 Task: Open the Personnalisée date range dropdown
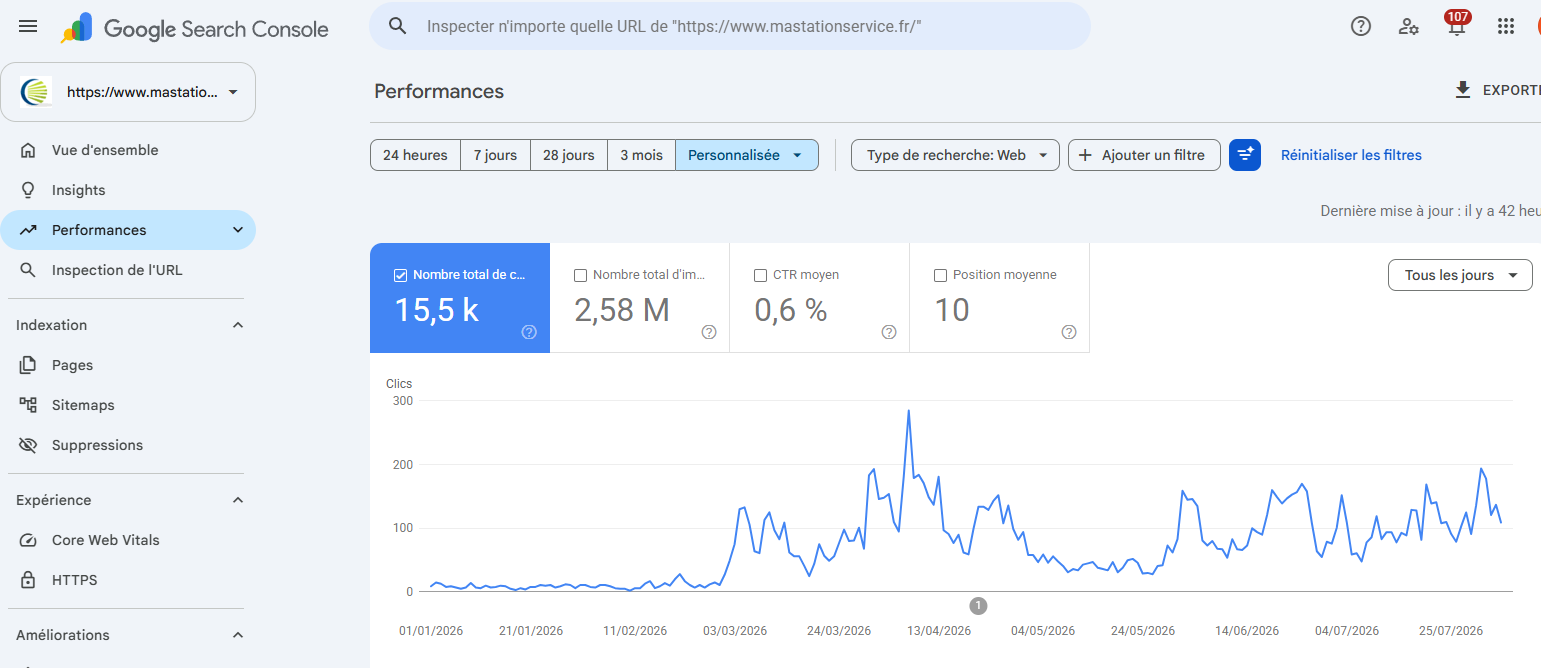(x=747, y=155)
